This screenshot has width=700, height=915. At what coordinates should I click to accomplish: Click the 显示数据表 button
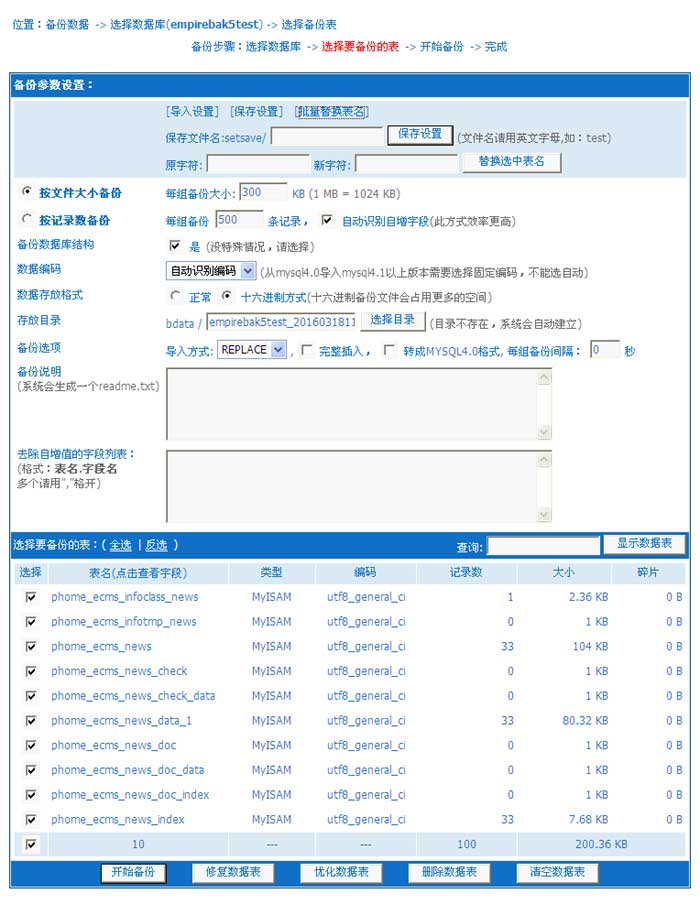coord(644,544)
